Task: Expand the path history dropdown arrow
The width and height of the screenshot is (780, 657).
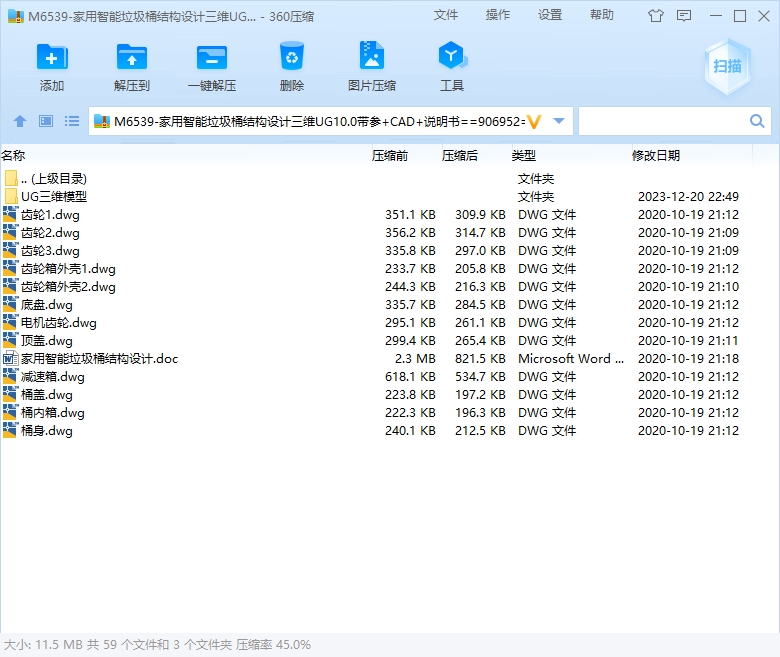Action: click(559, 121)
